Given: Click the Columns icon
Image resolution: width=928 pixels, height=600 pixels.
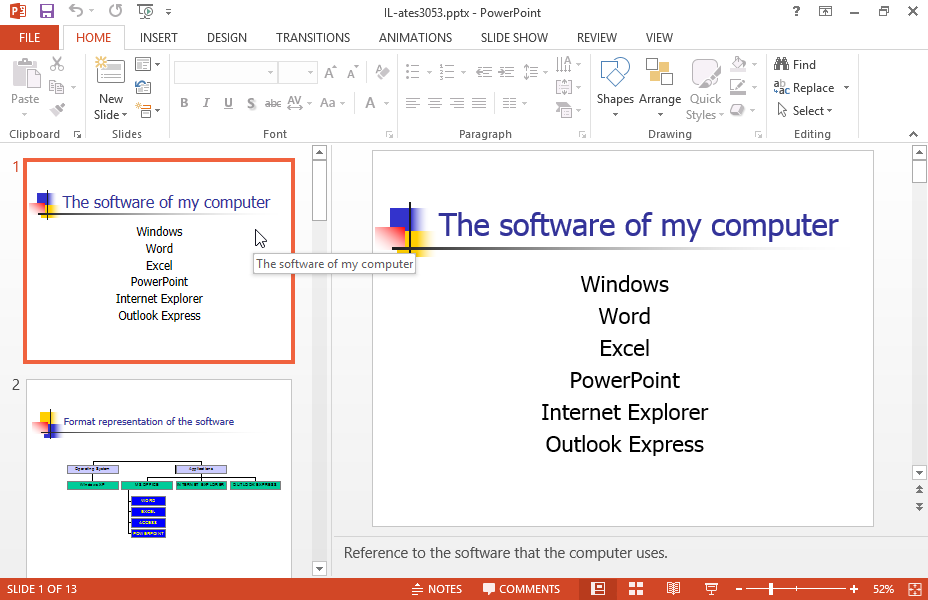Looking at the screenshot, I should [510, 103].
